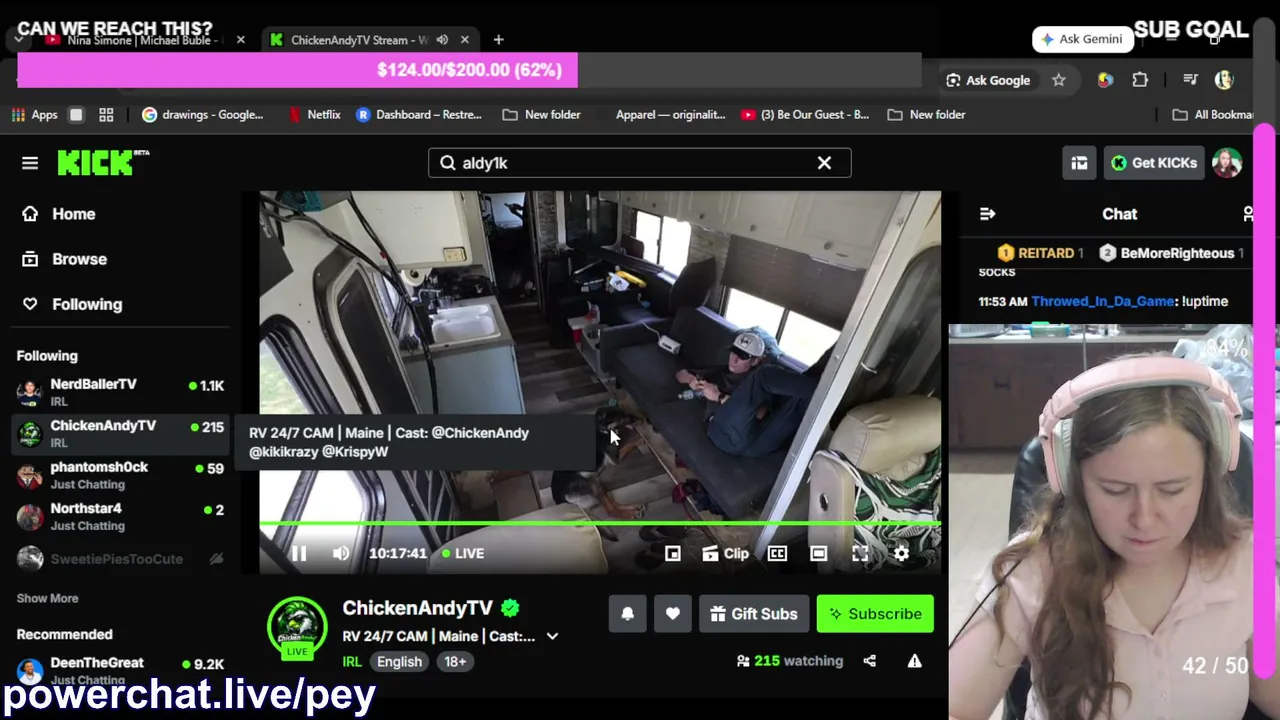Open player settings gear
1280x720 pixels.
901,553
